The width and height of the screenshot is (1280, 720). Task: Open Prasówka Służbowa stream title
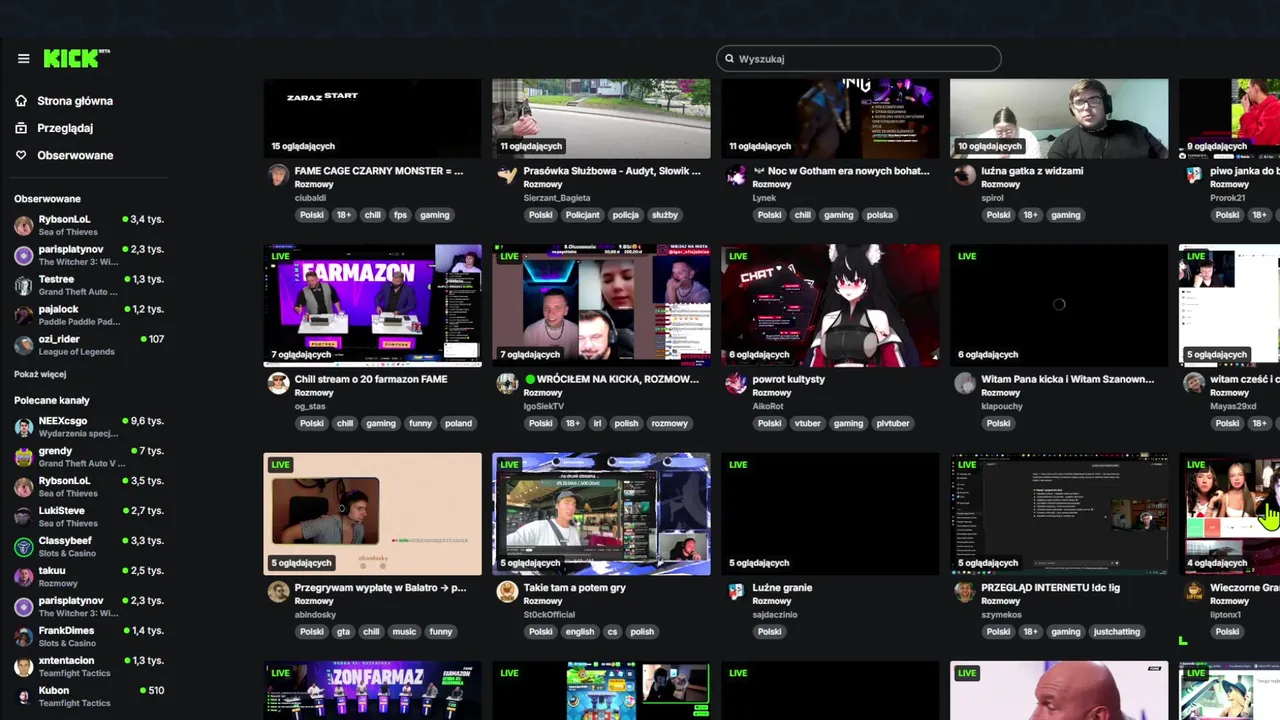pyautogui.click(x=612, y=171)
